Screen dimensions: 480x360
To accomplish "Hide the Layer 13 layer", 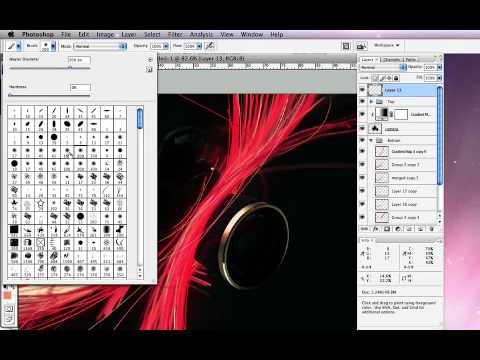I will point(362,90).
